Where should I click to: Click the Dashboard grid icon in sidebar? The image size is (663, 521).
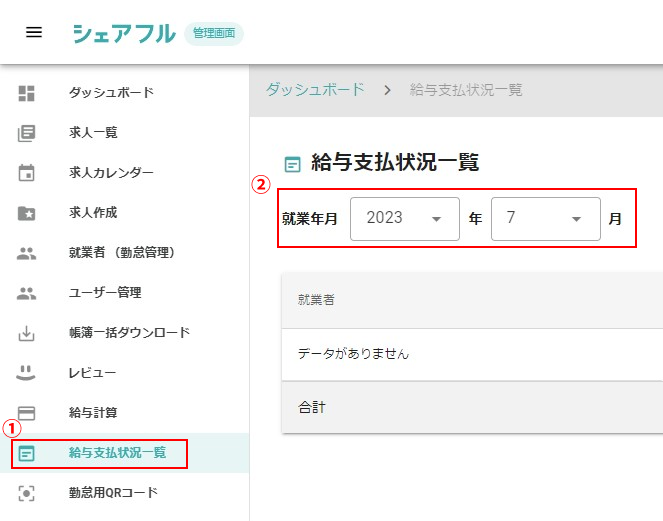[27, 93]
